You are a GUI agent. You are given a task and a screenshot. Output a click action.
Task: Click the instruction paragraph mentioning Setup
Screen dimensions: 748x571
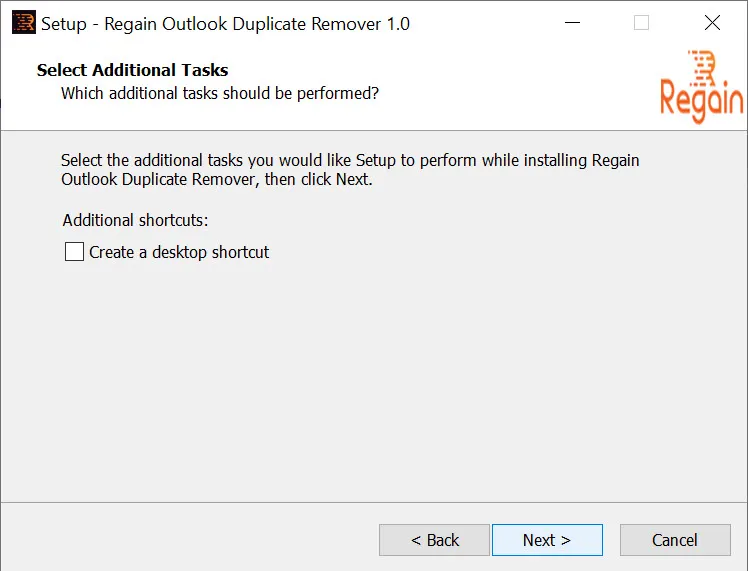point(350,170)
